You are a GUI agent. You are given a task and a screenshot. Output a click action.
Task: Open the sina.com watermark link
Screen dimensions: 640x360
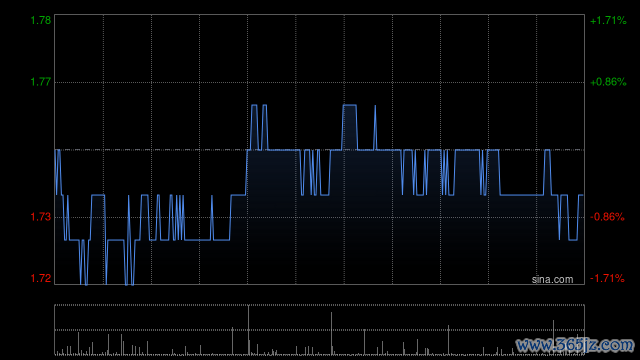coord(552,280)
